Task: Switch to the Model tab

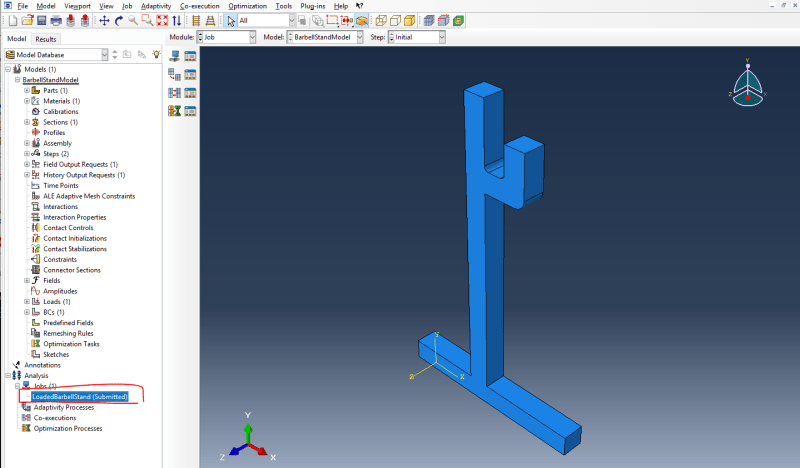Action: pos(16,39)
